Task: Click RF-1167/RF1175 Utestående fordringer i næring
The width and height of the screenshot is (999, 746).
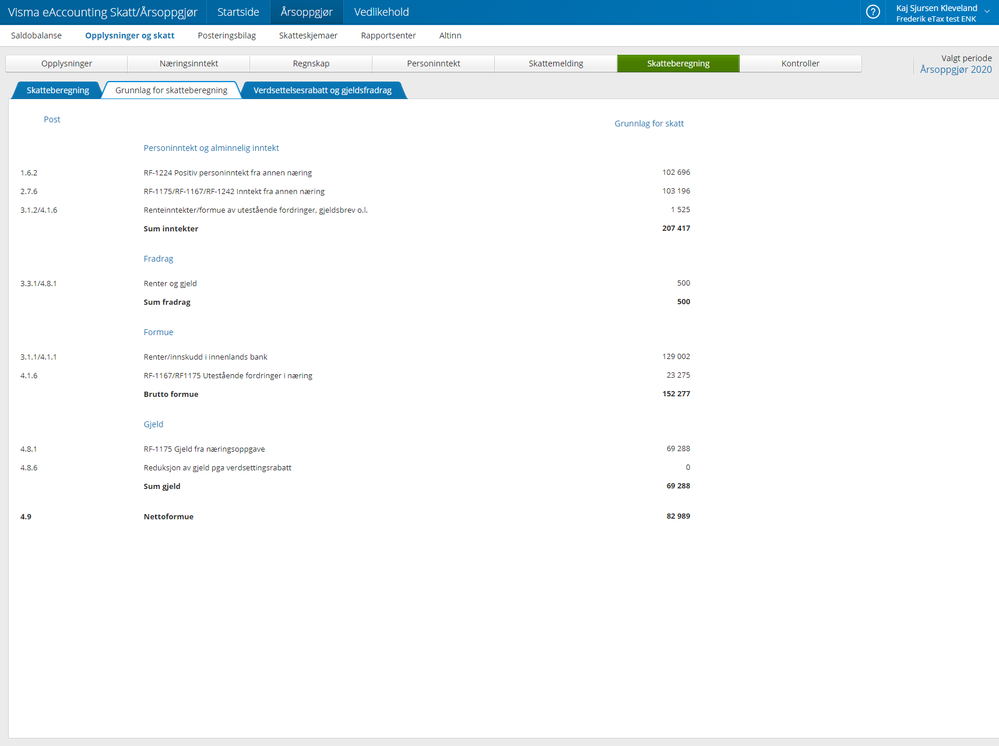Action: [227, 375]
